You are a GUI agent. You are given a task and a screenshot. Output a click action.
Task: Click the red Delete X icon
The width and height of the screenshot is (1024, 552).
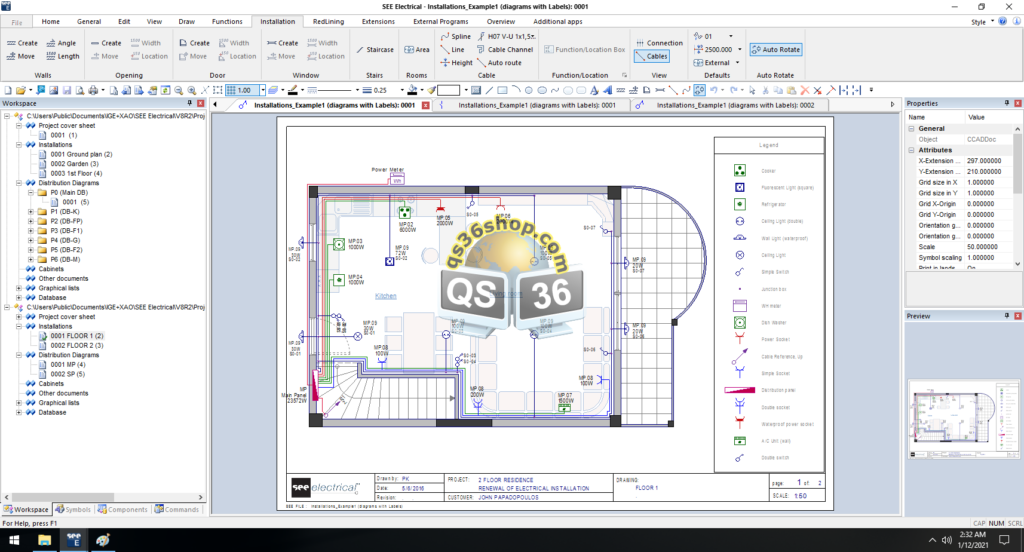(805, 90)
